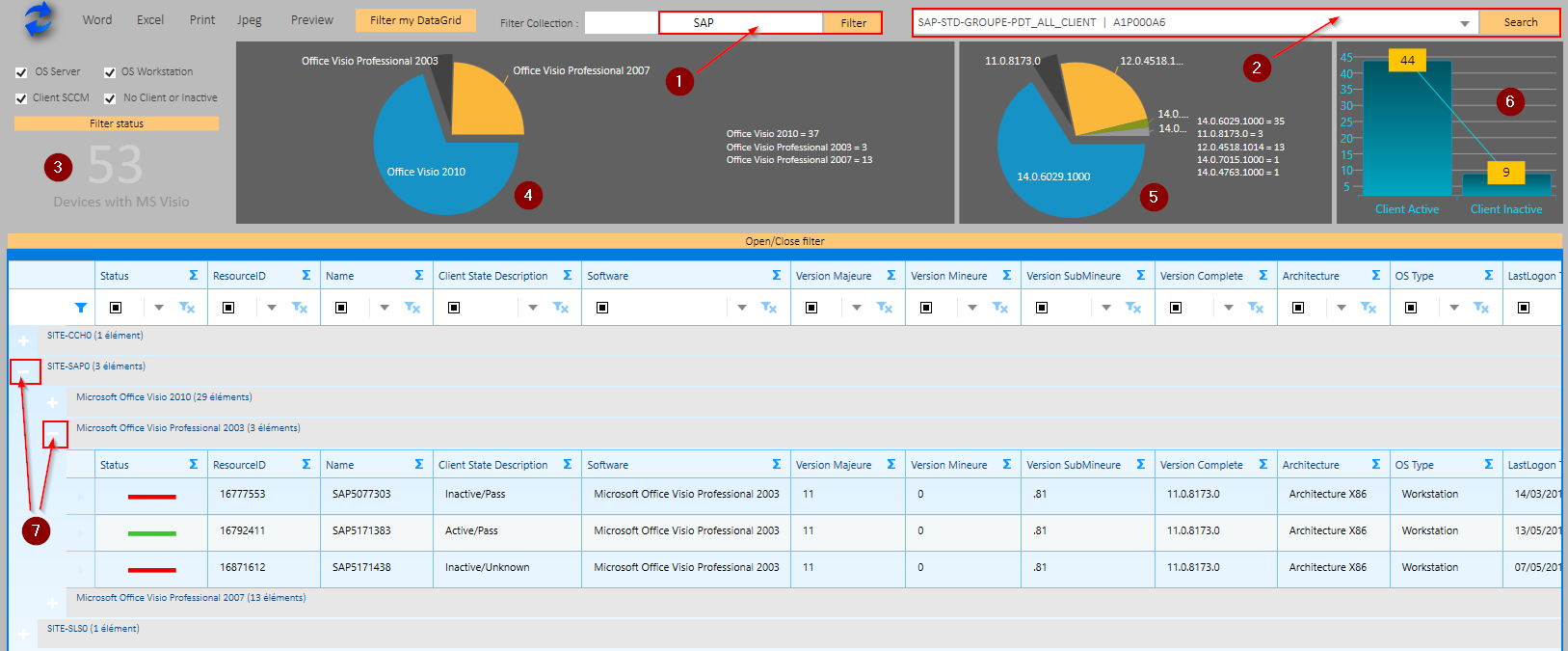
Task: Click the nested grid's Client State Description sigma icon
Action: (567, 465)
